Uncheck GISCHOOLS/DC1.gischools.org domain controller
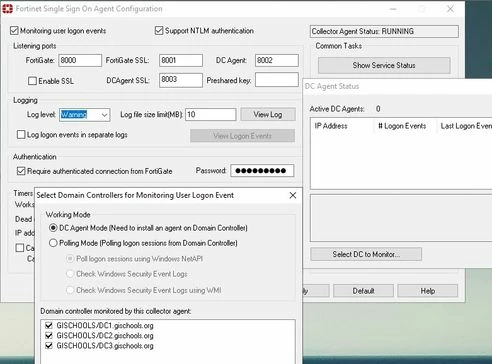Screen dimensions: 492x364 [x=49, y=325]
